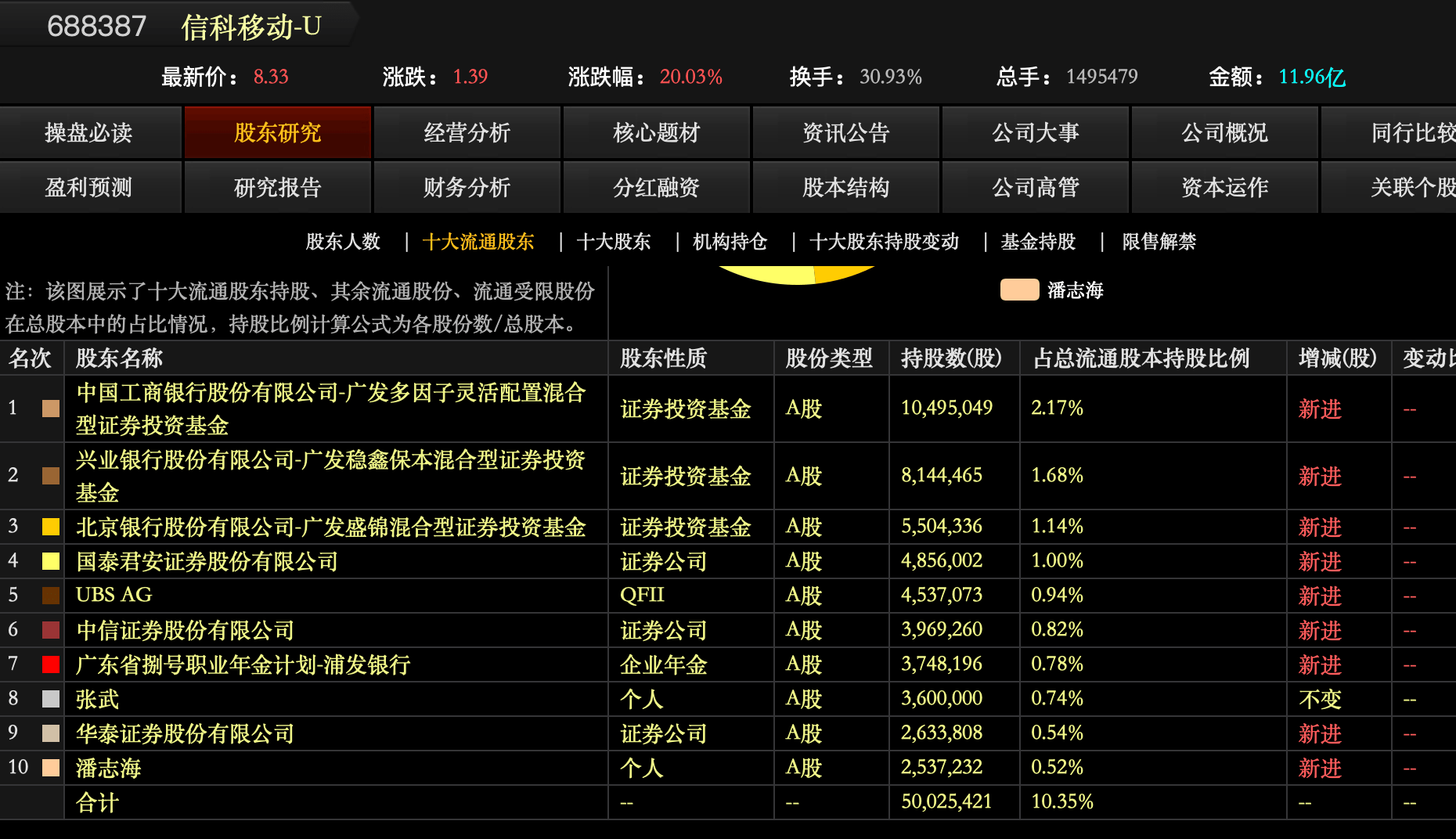The width and height of the screenshot is (1456, 839).
Task: Open the 股东研究 tab
Action: (277, 133)
